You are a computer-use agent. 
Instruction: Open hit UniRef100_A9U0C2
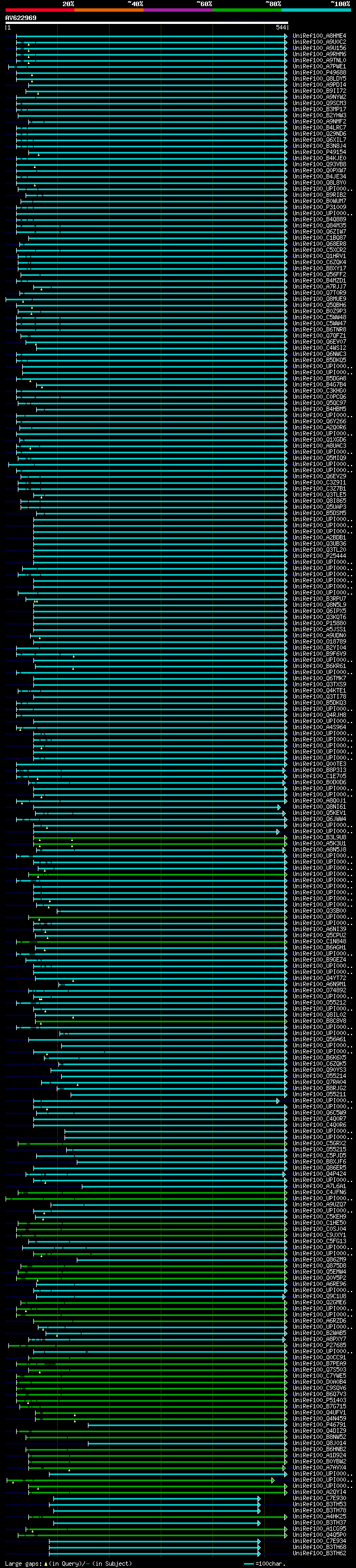(x=319, y=42)
